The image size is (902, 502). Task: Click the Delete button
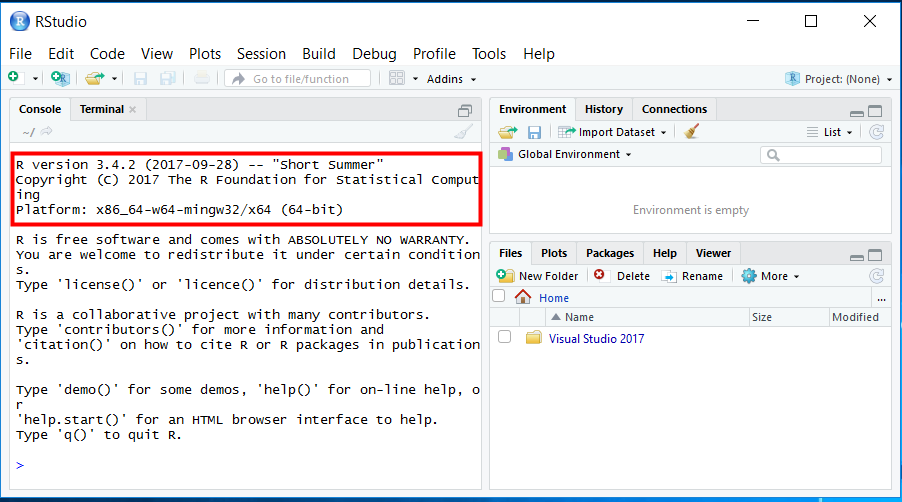621,276
